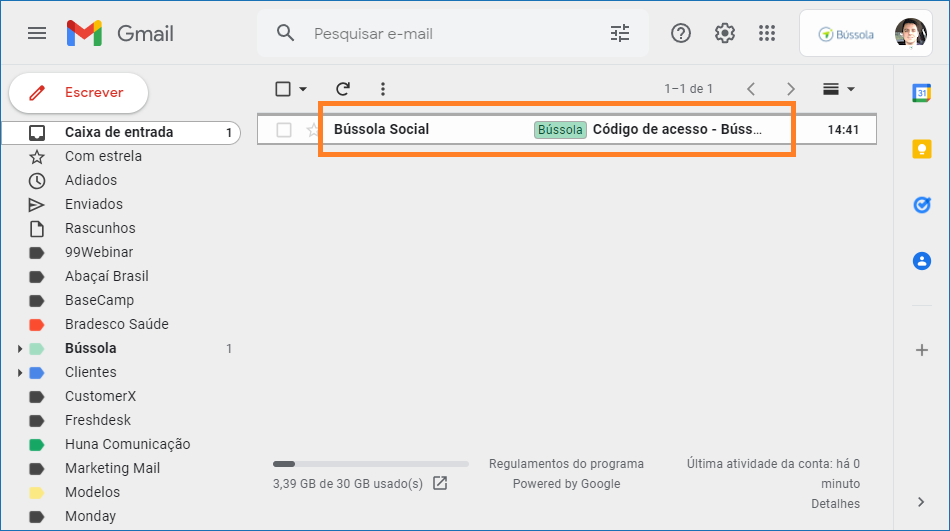Go to newer messages arrow
The height and width of the screenshot is (531, 950).
pyautogui.click(x=751, y=89)
